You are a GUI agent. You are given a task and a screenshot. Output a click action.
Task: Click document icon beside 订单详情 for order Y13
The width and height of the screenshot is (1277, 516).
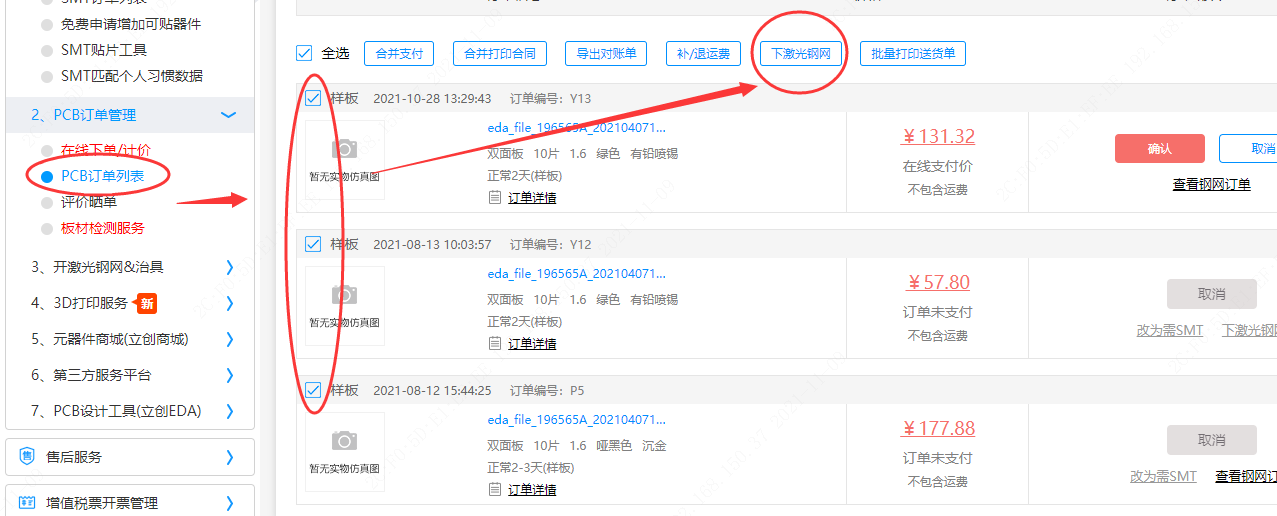pos(494,198)
